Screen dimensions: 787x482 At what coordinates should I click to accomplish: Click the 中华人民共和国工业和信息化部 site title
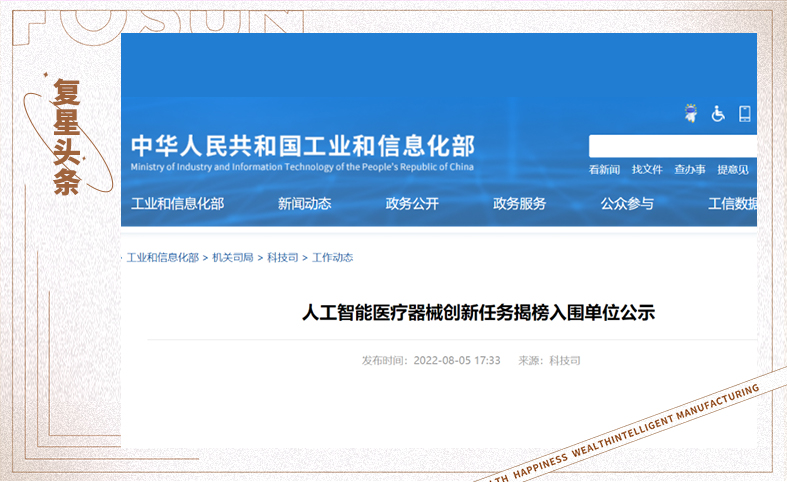pyautogui.click(x=302, y=146)
